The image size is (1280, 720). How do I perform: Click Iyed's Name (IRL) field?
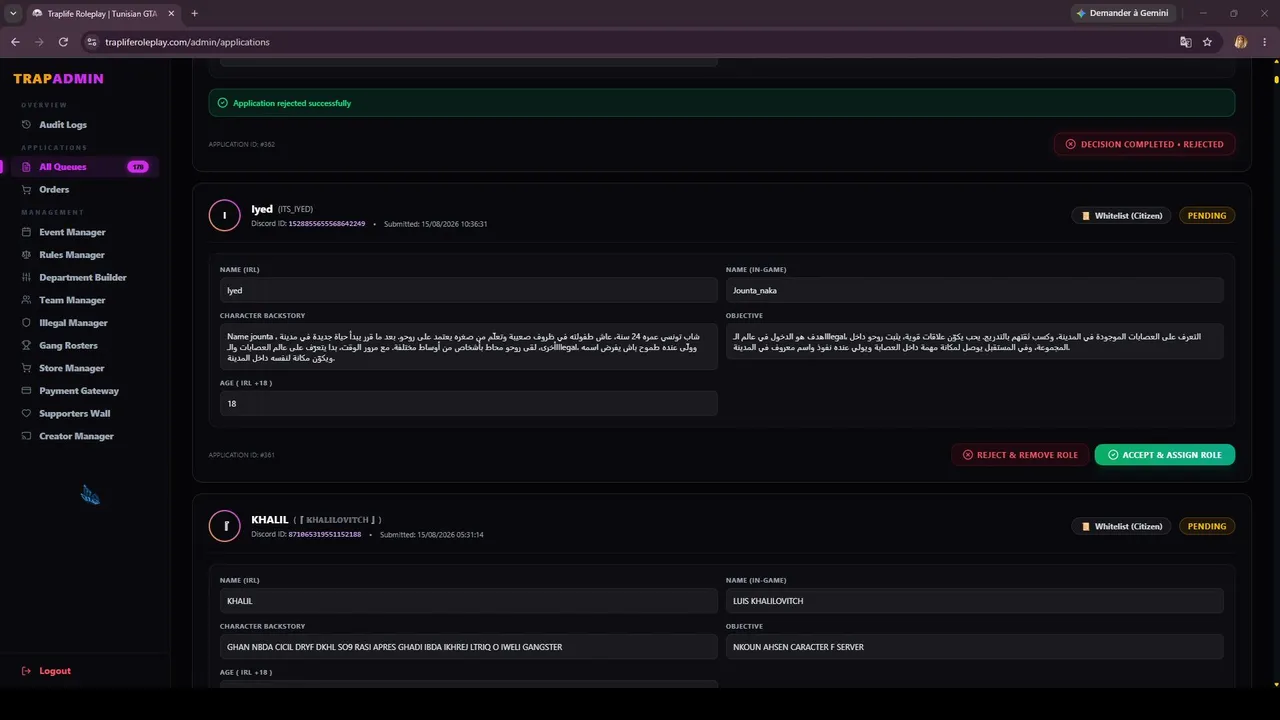pos(468,290)
